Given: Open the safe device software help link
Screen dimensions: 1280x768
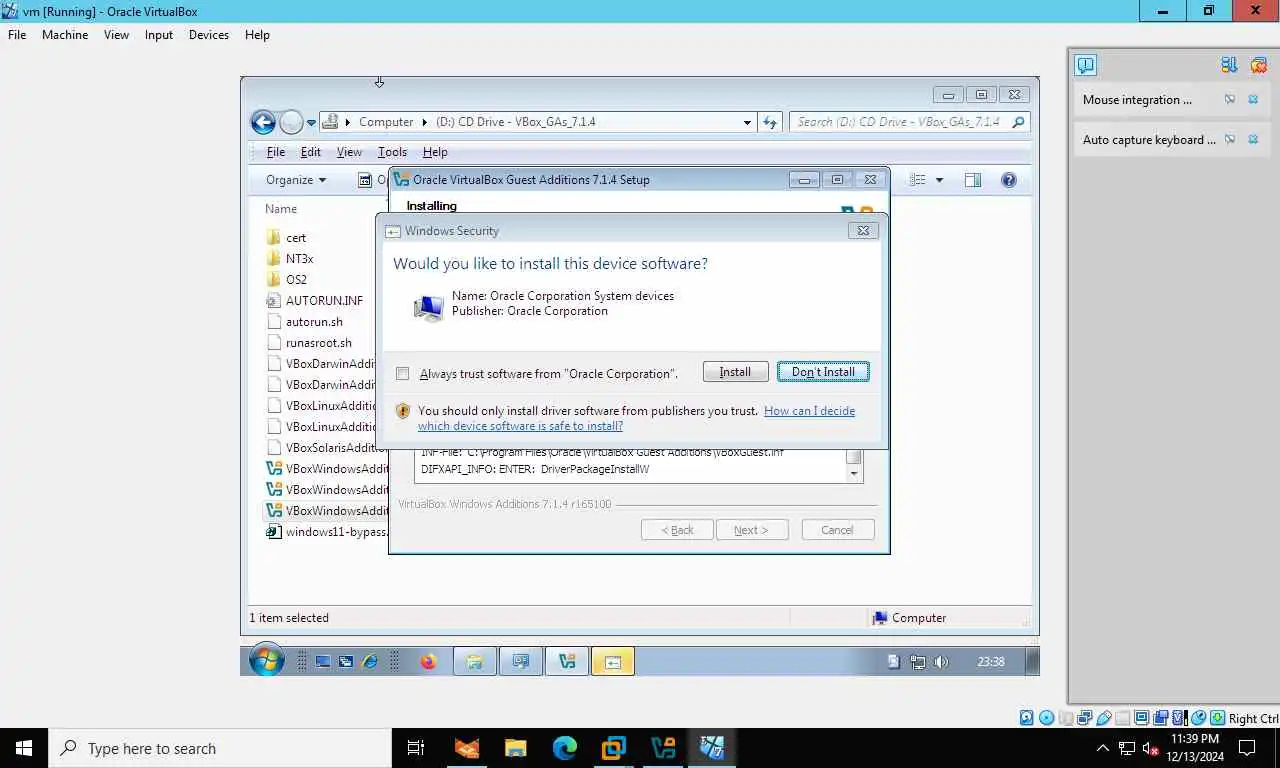Looking at the screenshot, I should (x=636, y=418).
